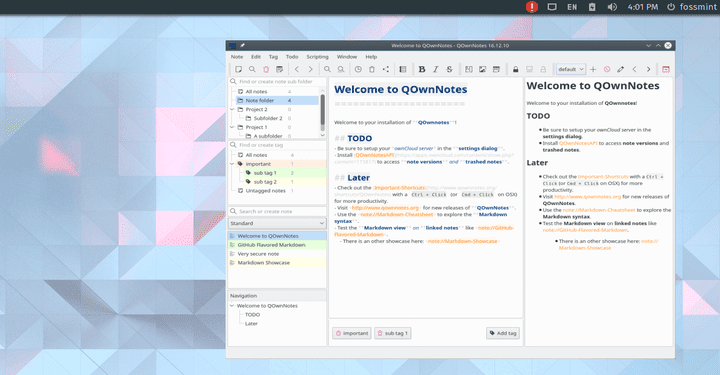720x375 pixels.
Task: Open the Scripting menu
Action: coord(317,57)
